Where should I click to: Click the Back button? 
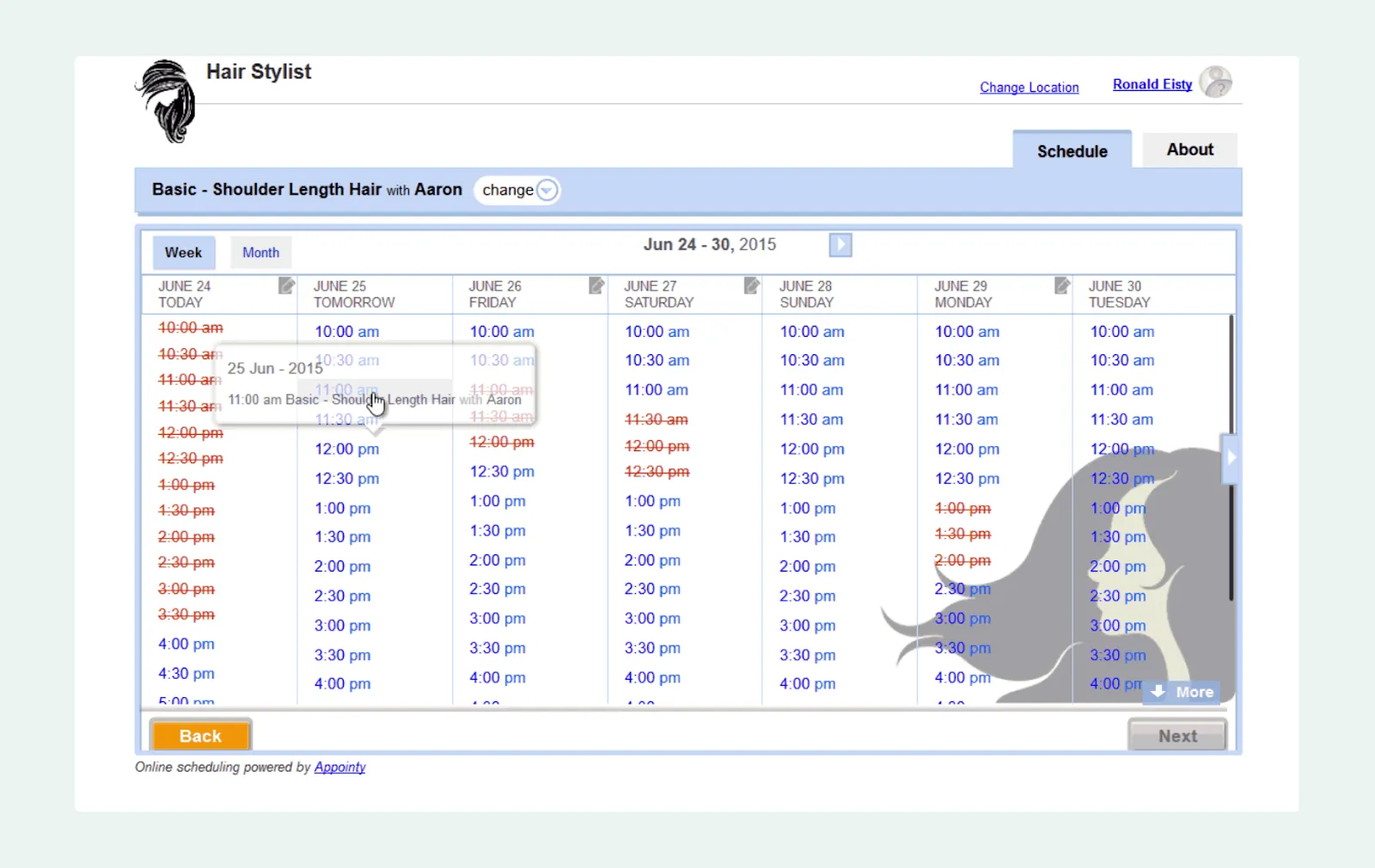(200, 735)
